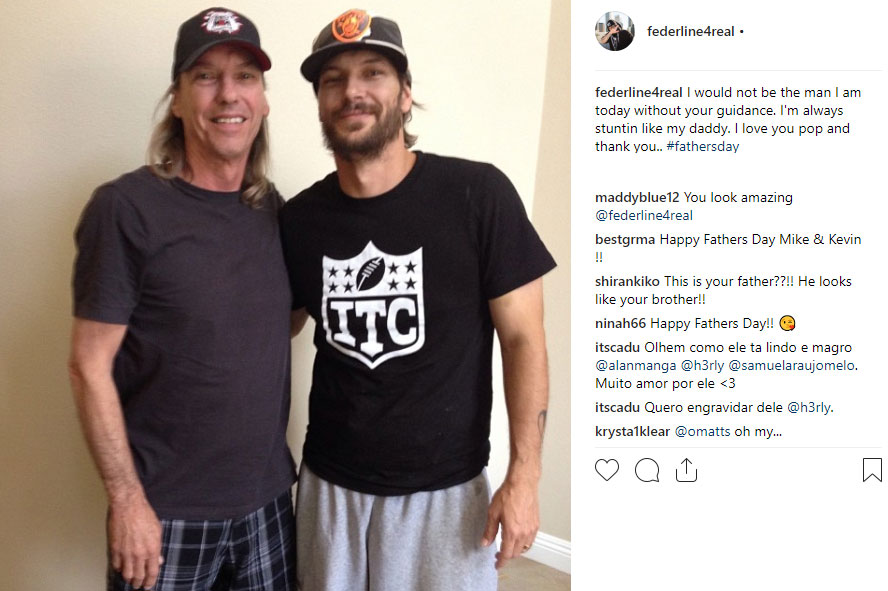888x591 pixels.
Task: Open federline4real username in caption
Action: (639, 92)
